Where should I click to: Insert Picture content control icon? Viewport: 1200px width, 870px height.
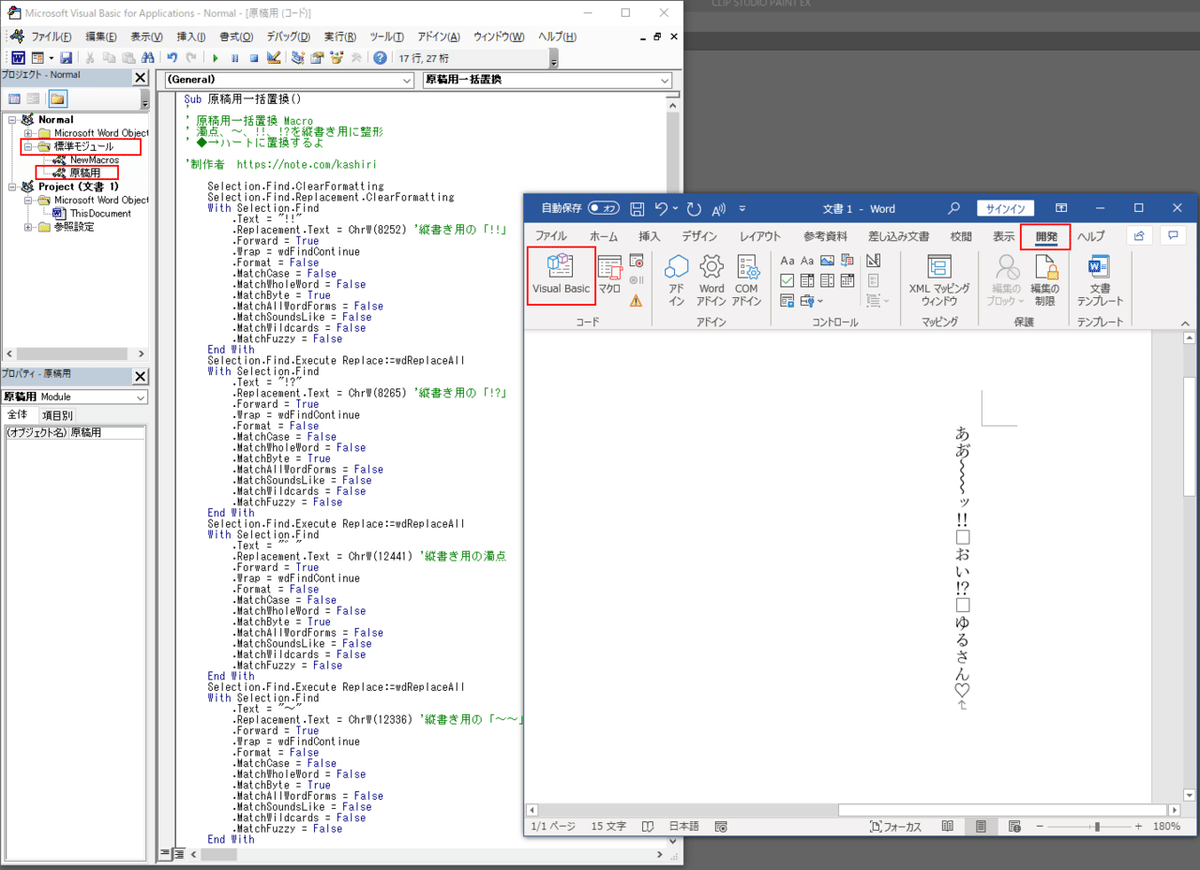[827, 262]
